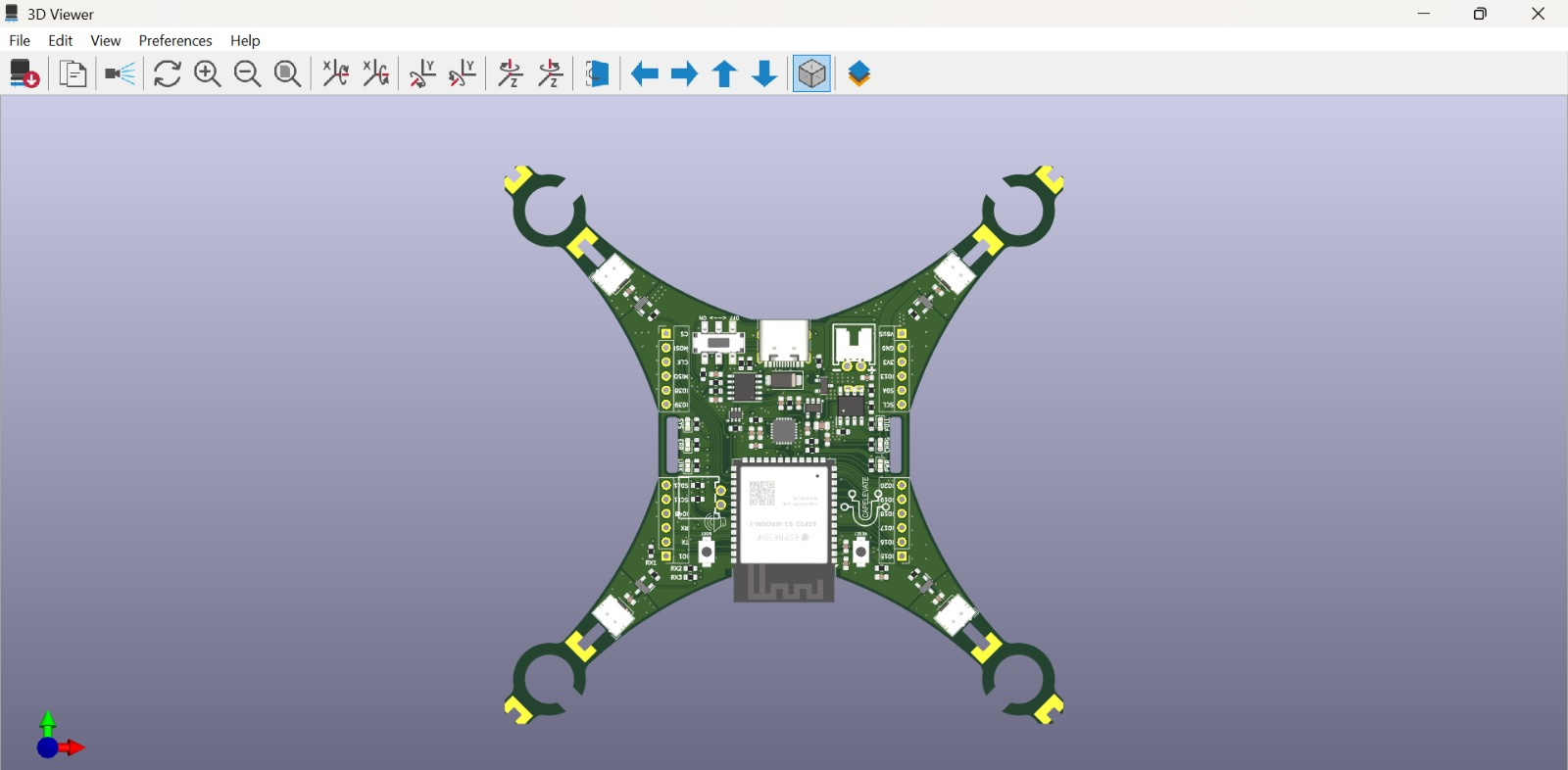This screenshot has height=770, width=1568.
Task: Open the File menu
Action: click(20, 40)
